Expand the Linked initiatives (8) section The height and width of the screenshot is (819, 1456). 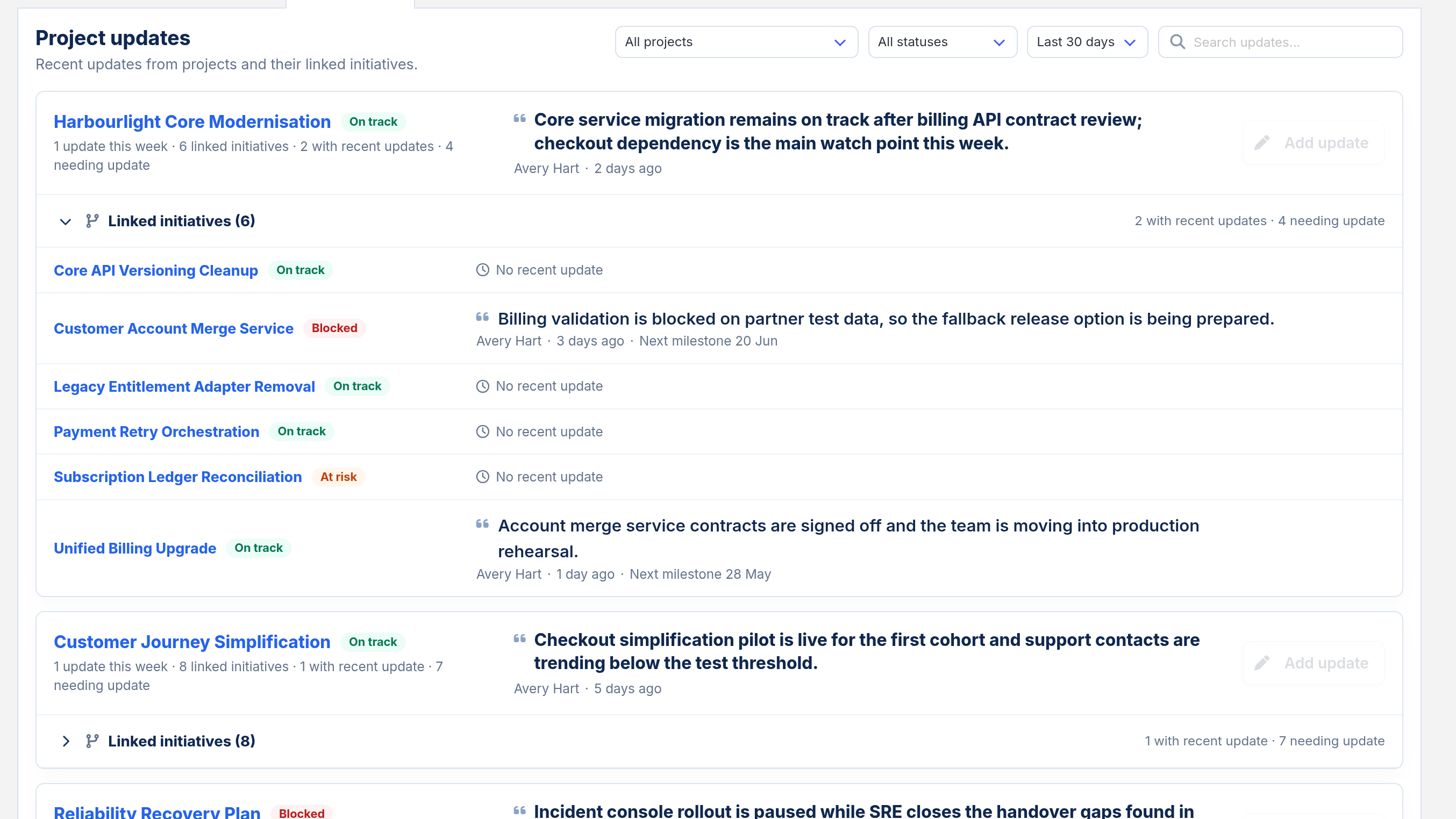click(66, 741)
